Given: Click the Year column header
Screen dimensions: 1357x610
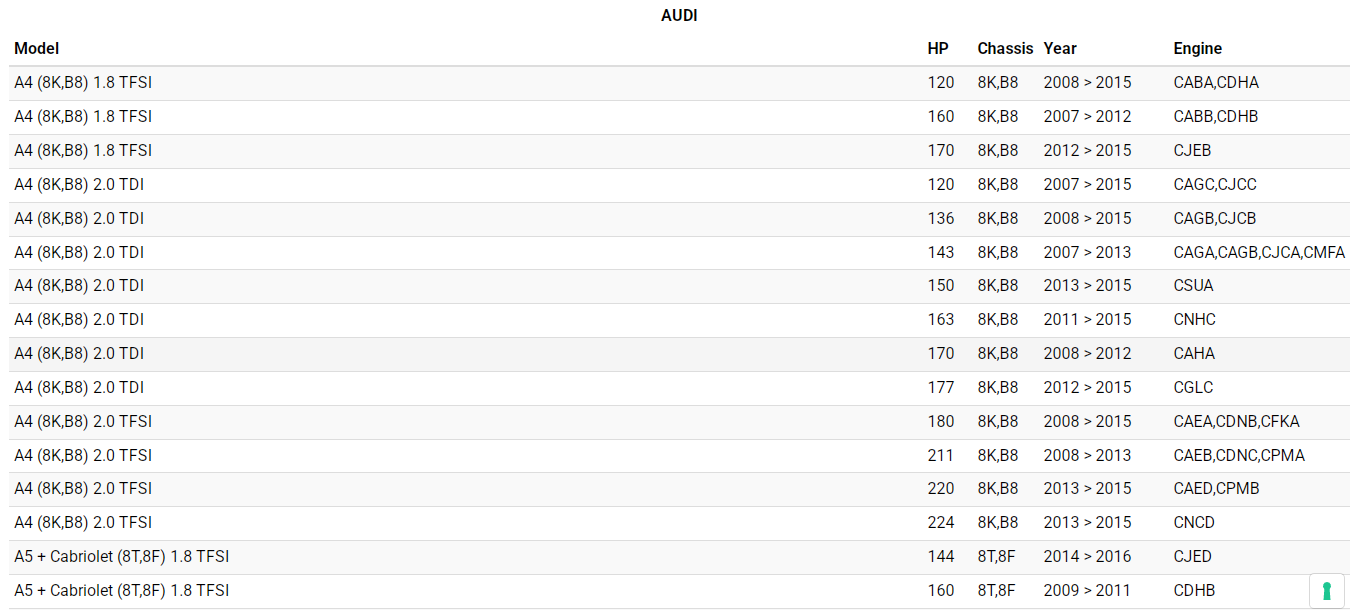Looking at the screenshot, I should click(x=1060, y=48).
